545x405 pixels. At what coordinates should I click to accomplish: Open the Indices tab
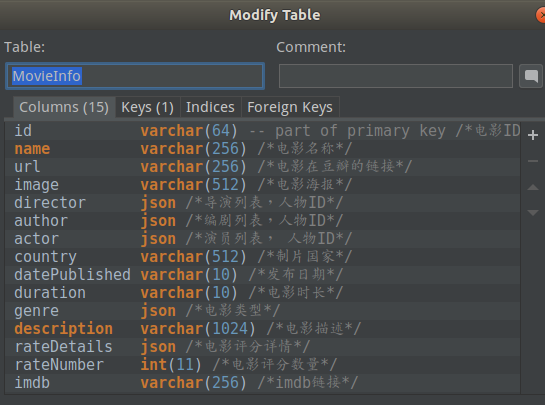[x=210, y=107]
